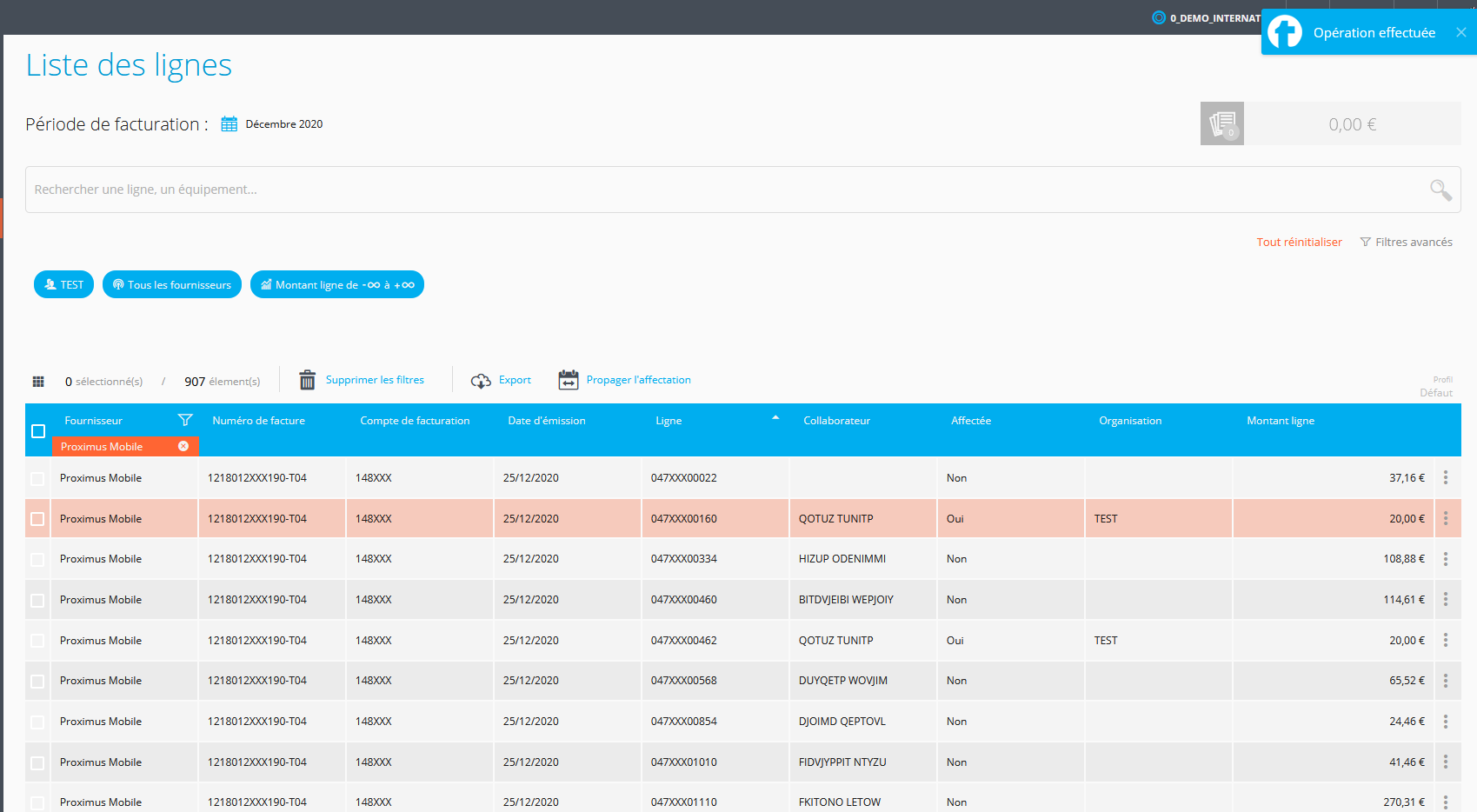This screenshot has height=812, width=1477.
Task: Open the Tous les fournisseurs filter chip
Action: pos(172,284)
